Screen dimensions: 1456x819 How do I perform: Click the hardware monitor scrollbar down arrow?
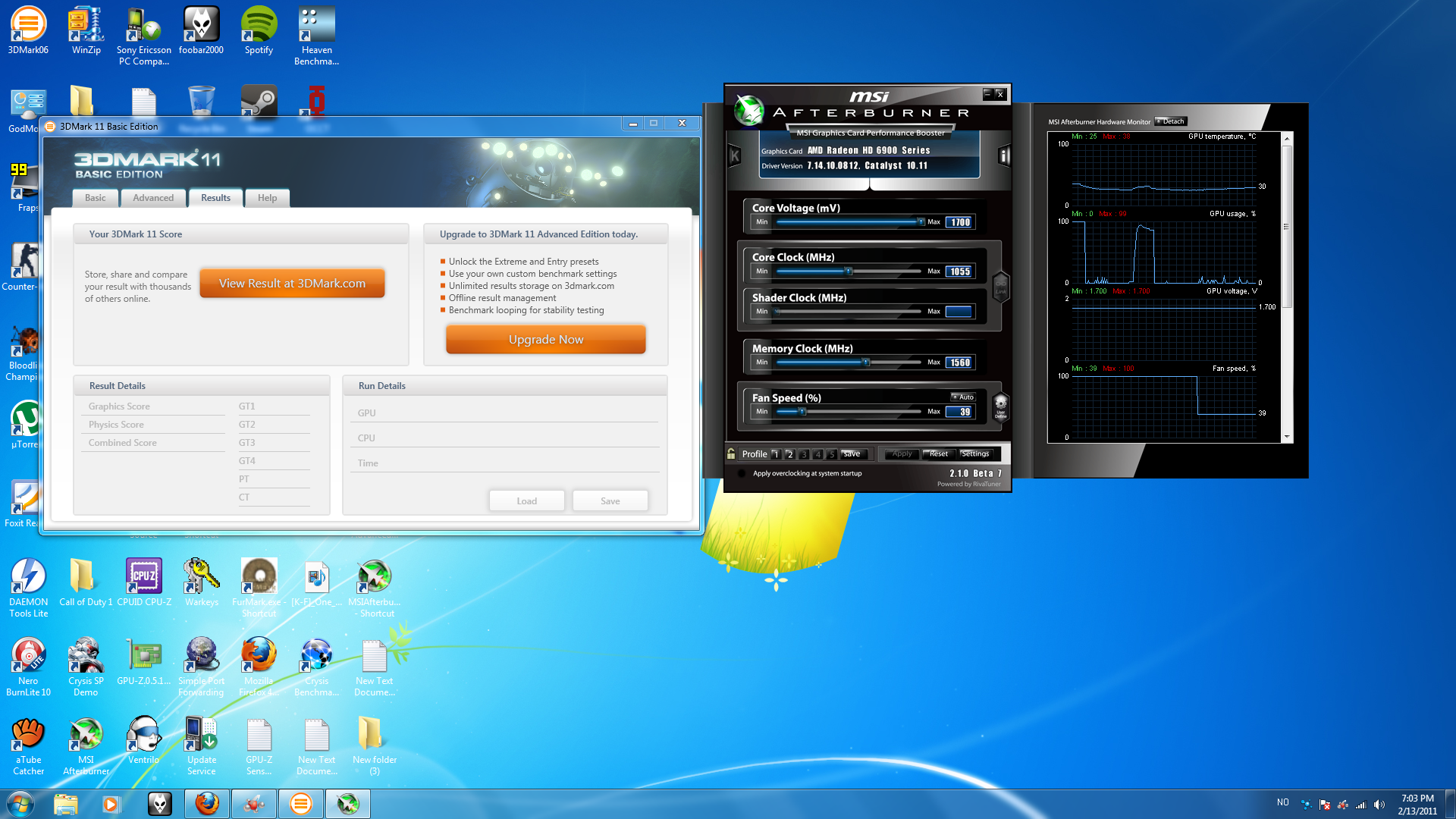[x=1286, y=438]
